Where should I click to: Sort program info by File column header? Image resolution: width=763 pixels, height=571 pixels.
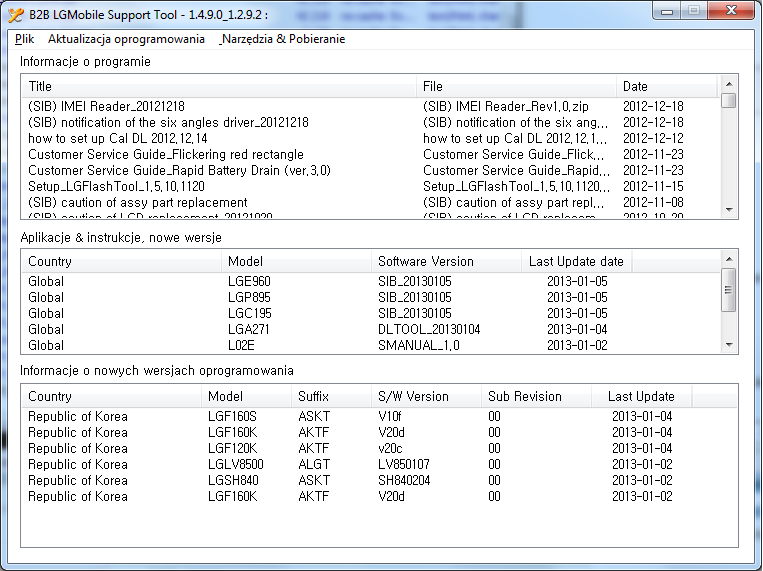coord(516,87)
